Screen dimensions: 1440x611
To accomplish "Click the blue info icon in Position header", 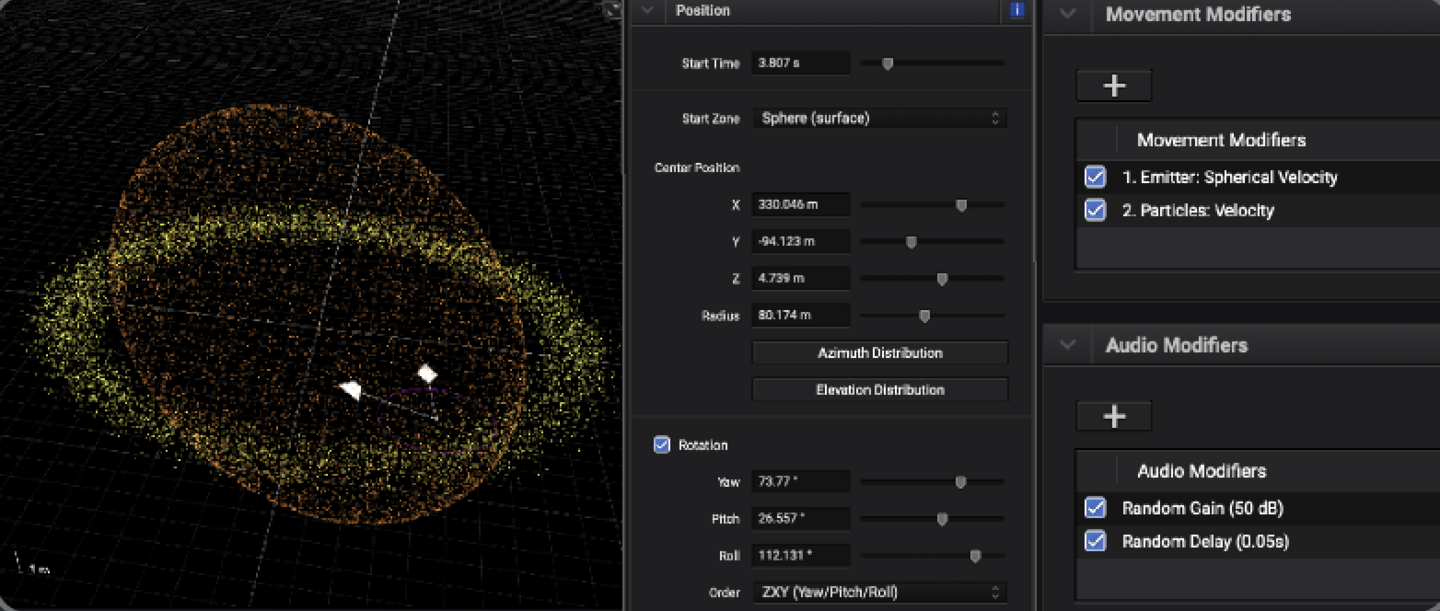I will point(1017,11).
